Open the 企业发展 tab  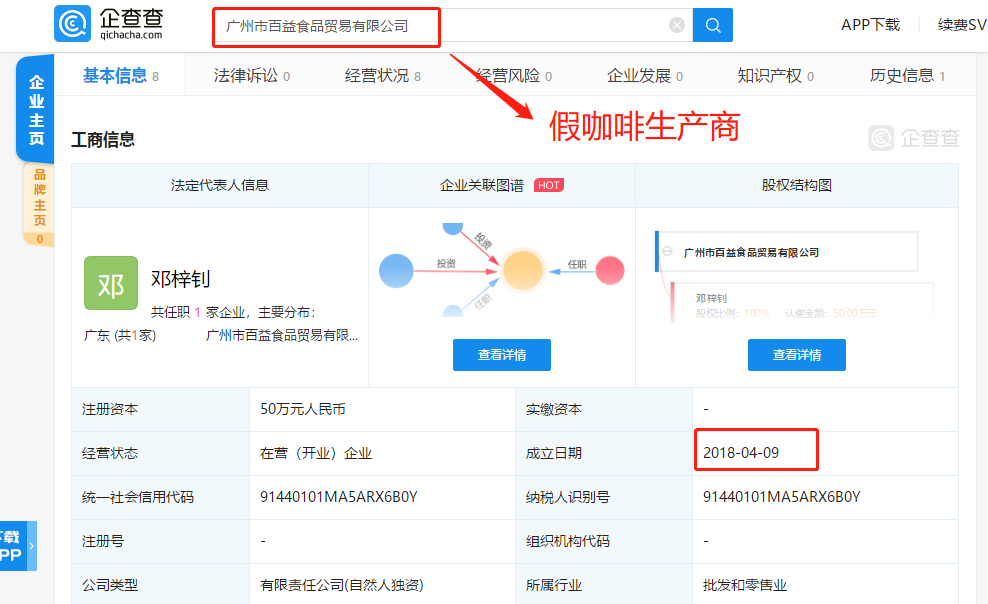pyautogui.click(x=645, y=76)
